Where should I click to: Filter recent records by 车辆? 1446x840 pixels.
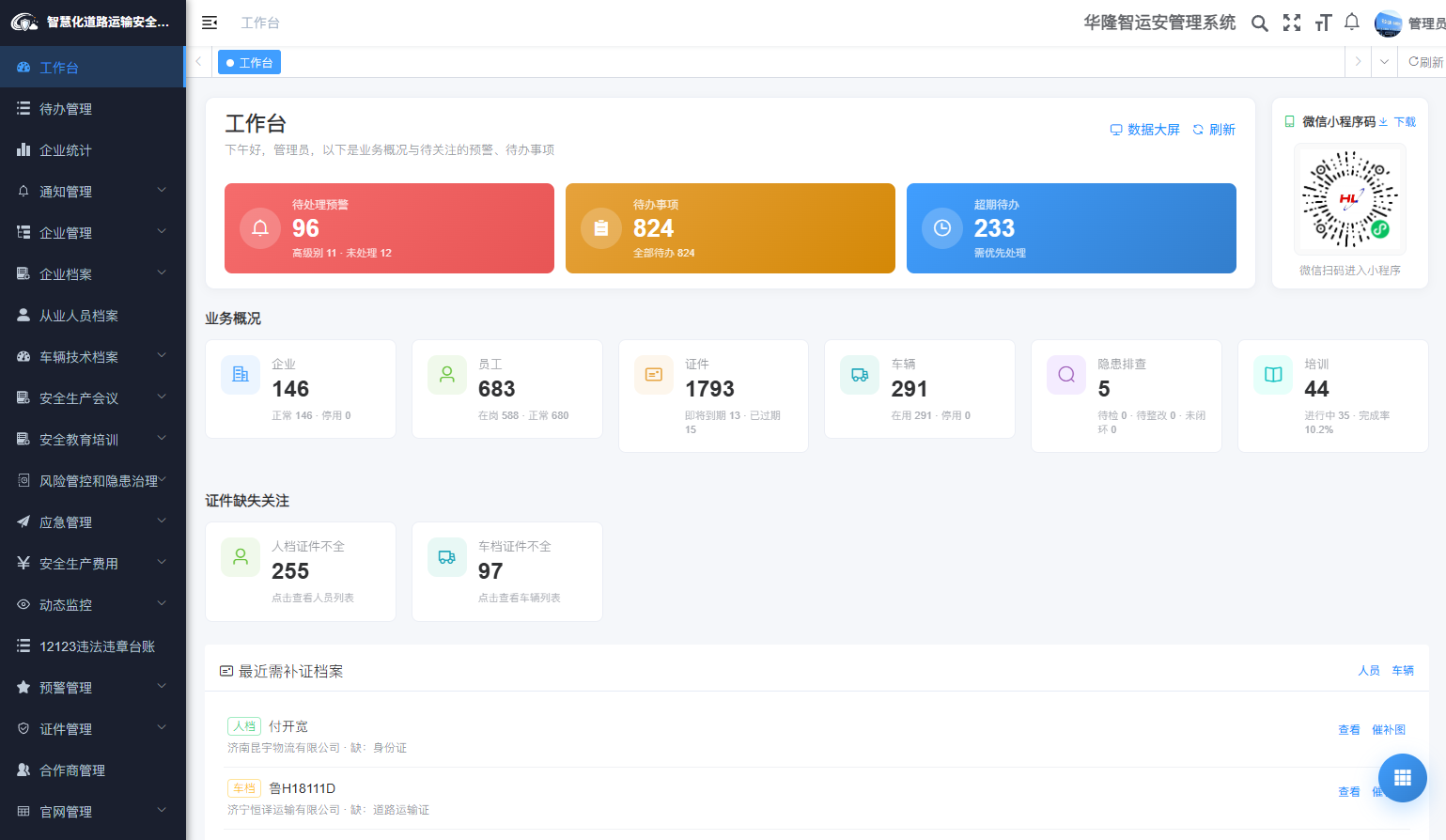[x=1403, y=671]
